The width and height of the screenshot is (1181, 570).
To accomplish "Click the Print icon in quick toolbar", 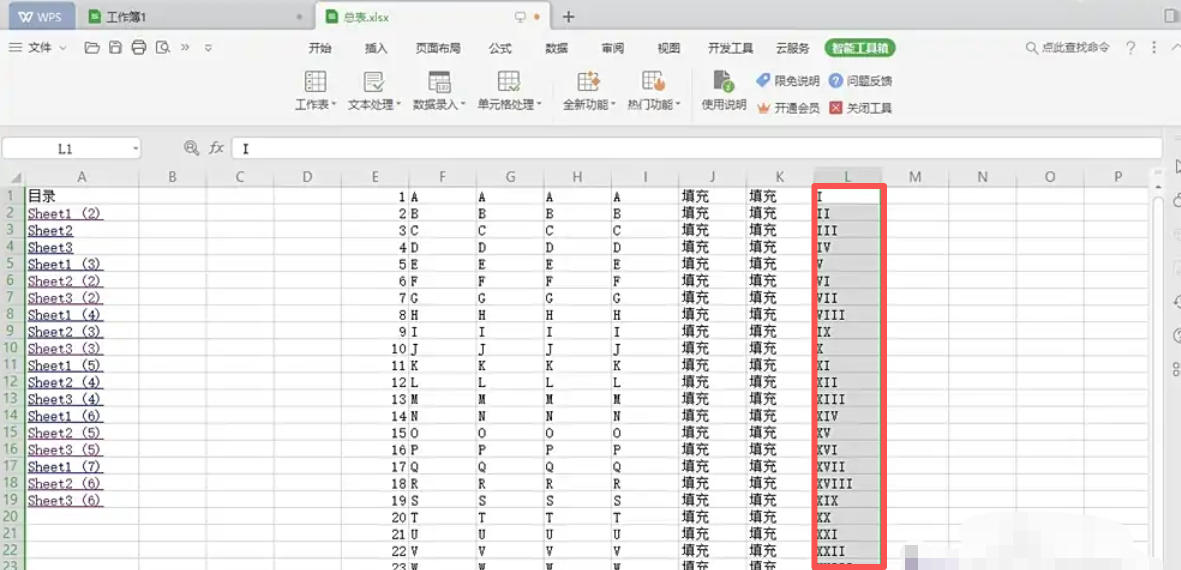I will coord(139,47).
